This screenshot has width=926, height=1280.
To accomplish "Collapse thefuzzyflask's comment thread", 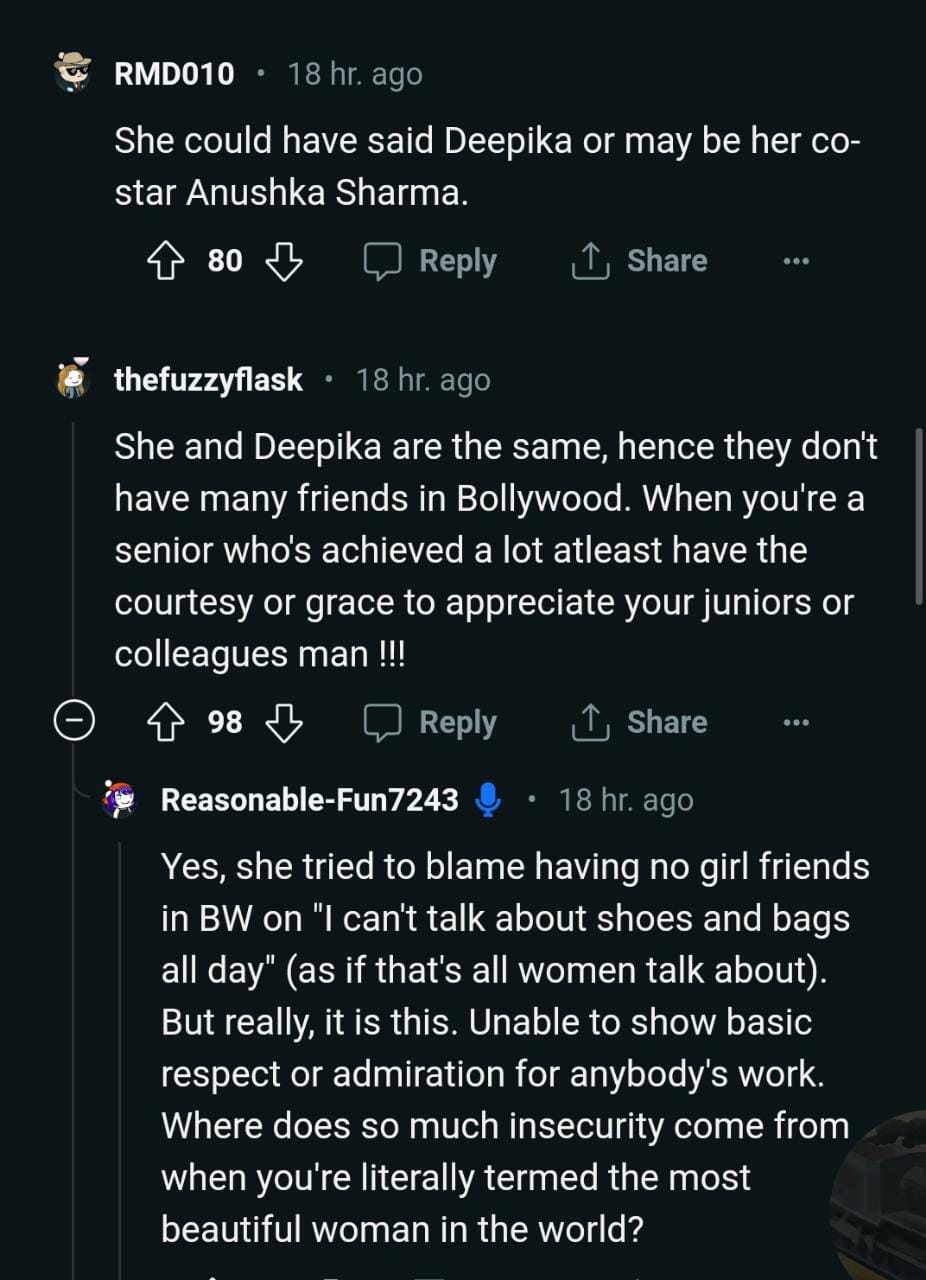I will [x=73, y=723].
